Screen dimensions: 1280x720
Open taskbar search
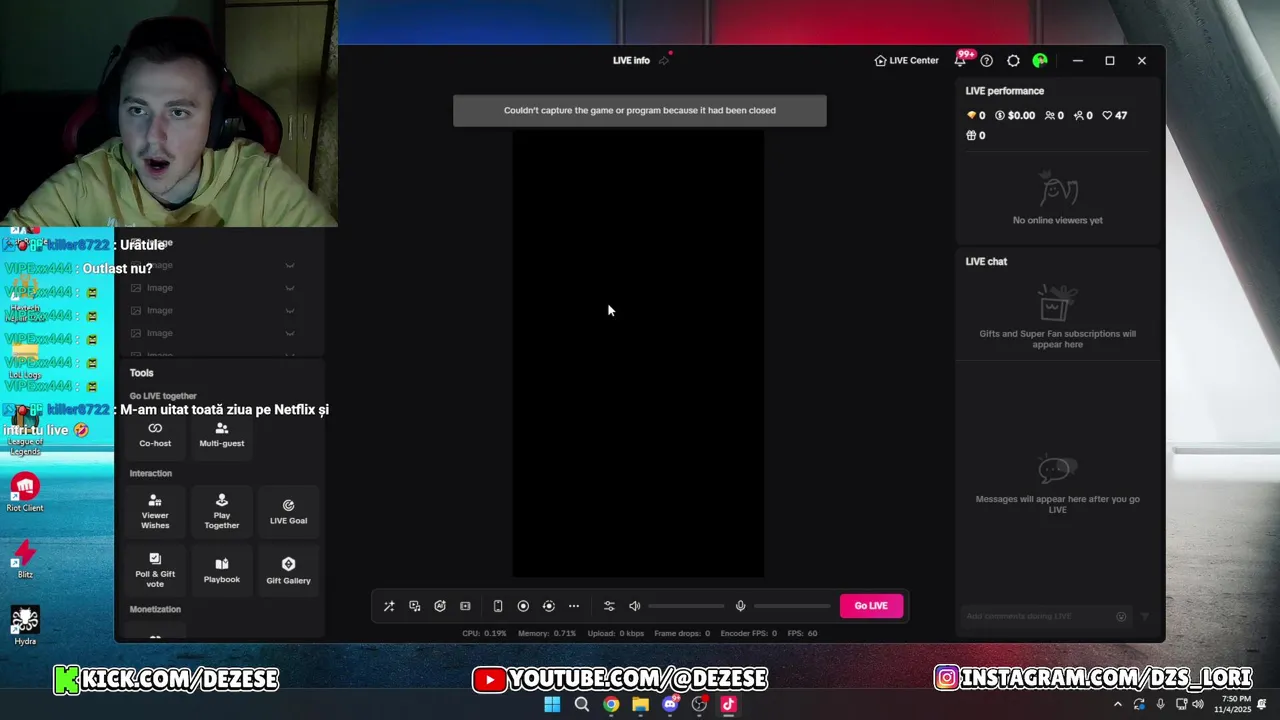[582, 704]
